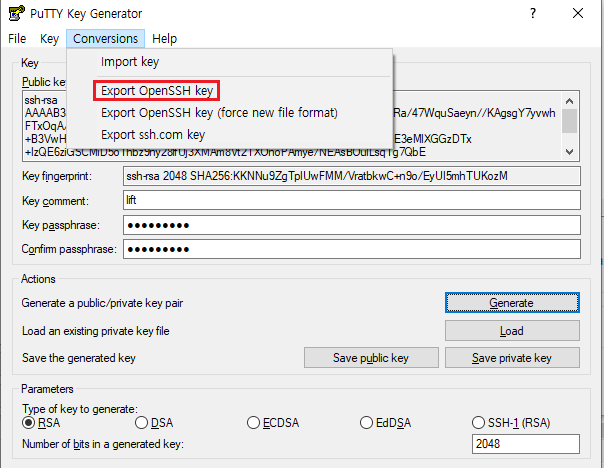Select the RSA key type

tap(41, 423)
